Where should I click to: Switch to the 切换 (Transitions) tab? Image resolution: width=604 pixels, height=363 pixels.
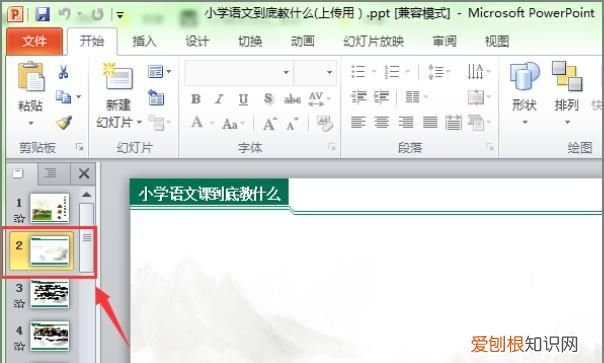[250, 41]
